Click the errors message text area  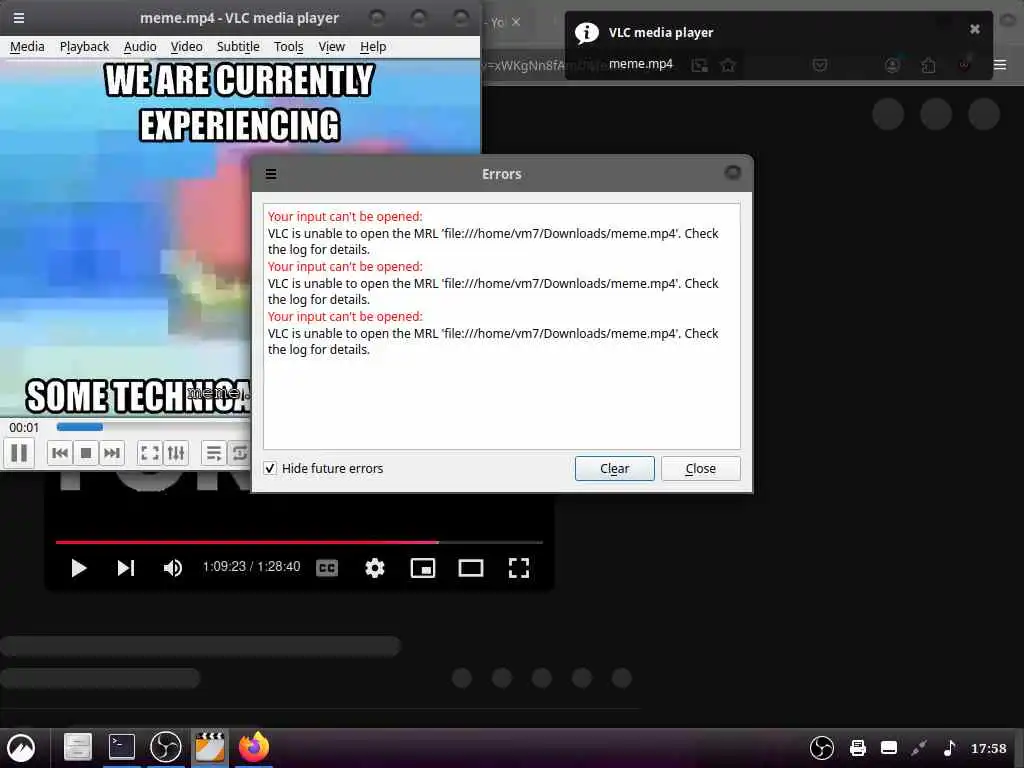coord(502,326)
